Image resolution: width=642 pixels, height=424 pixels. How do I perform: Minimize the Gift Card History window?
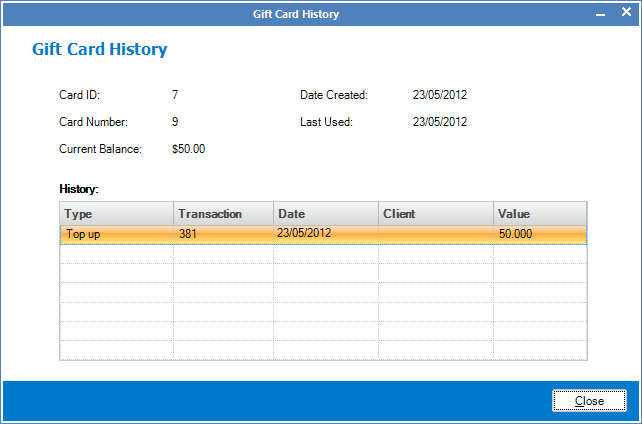point(601,14)
